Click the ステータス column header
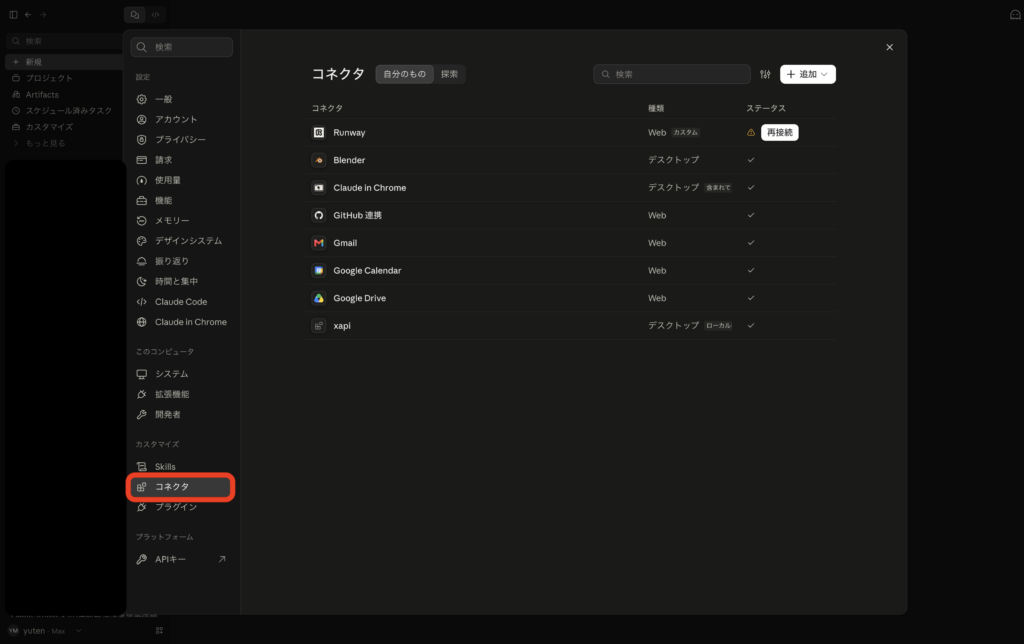The image size is (1024, 644). pos(766,108)
